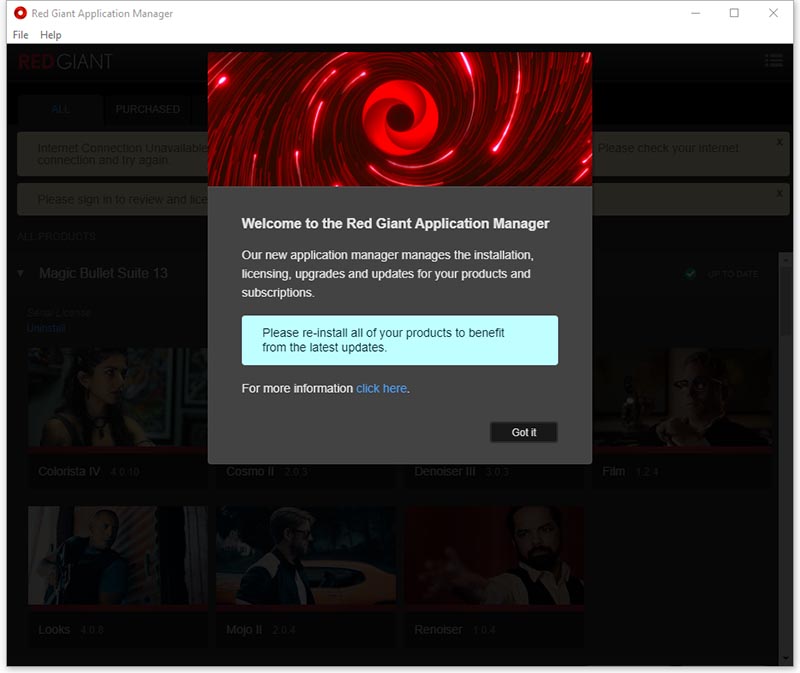Click the product list scrollbar
The height and width of the screenshot is (673, 800).
click(x=786, y=301)
